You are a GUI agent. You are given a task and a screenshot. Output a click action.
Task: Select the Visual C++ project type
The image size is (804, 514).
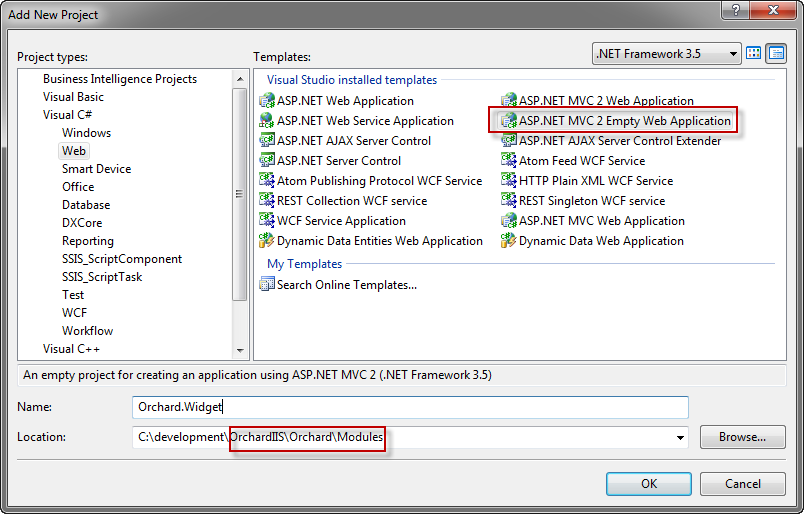[x=71, y=349]
